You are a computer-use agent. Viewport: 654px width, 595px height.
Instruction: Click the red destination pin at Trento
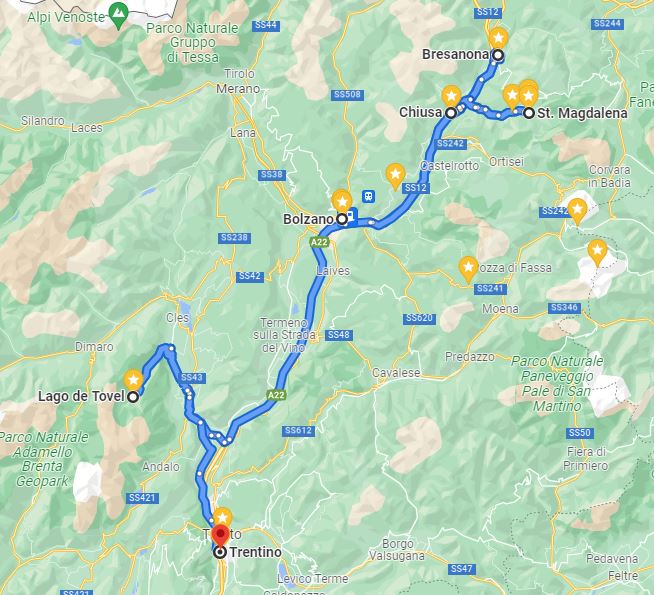pos(220,535)
